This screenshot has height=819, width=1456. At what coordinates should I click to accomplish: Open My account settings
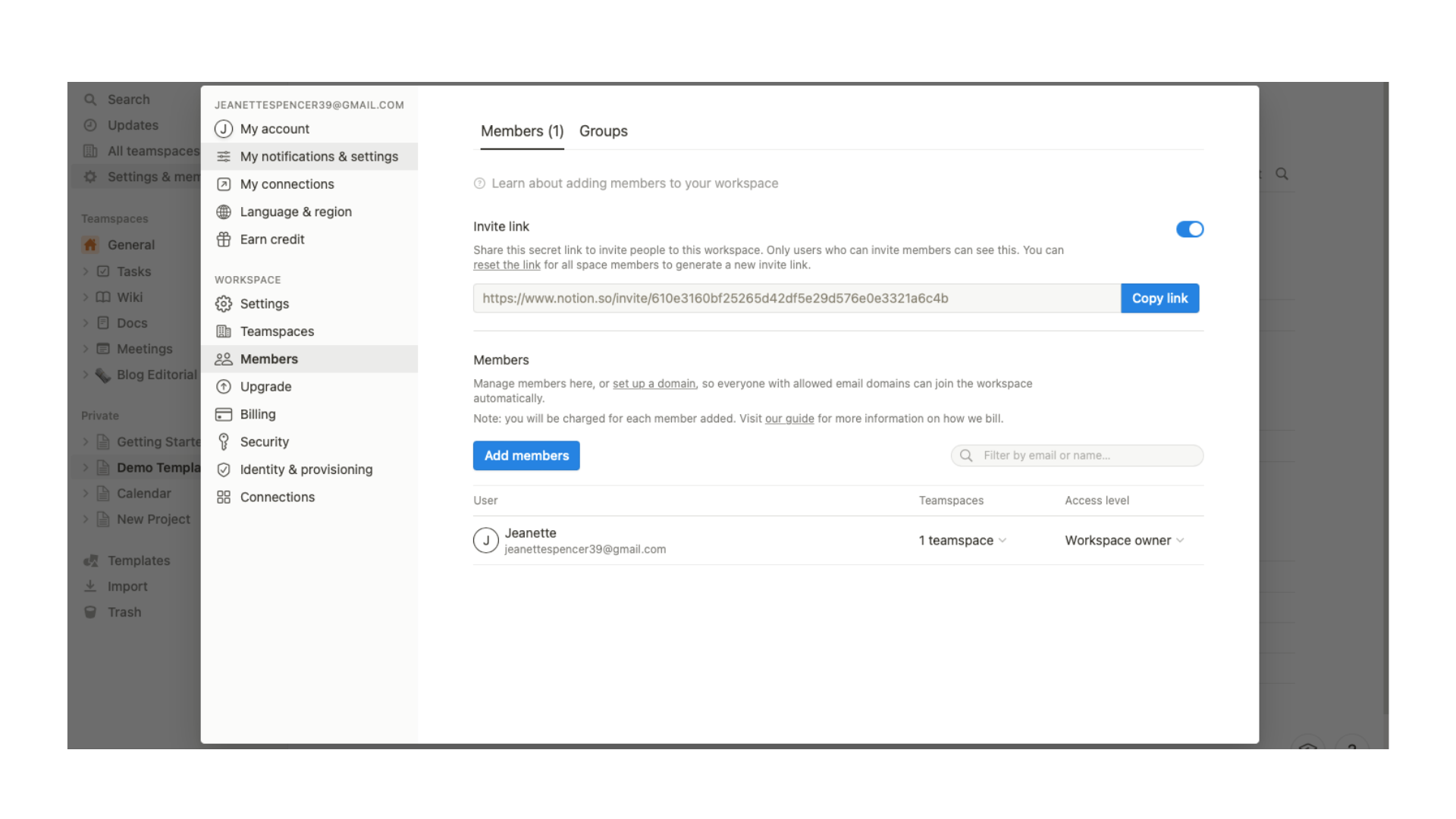tap(275, 129)
